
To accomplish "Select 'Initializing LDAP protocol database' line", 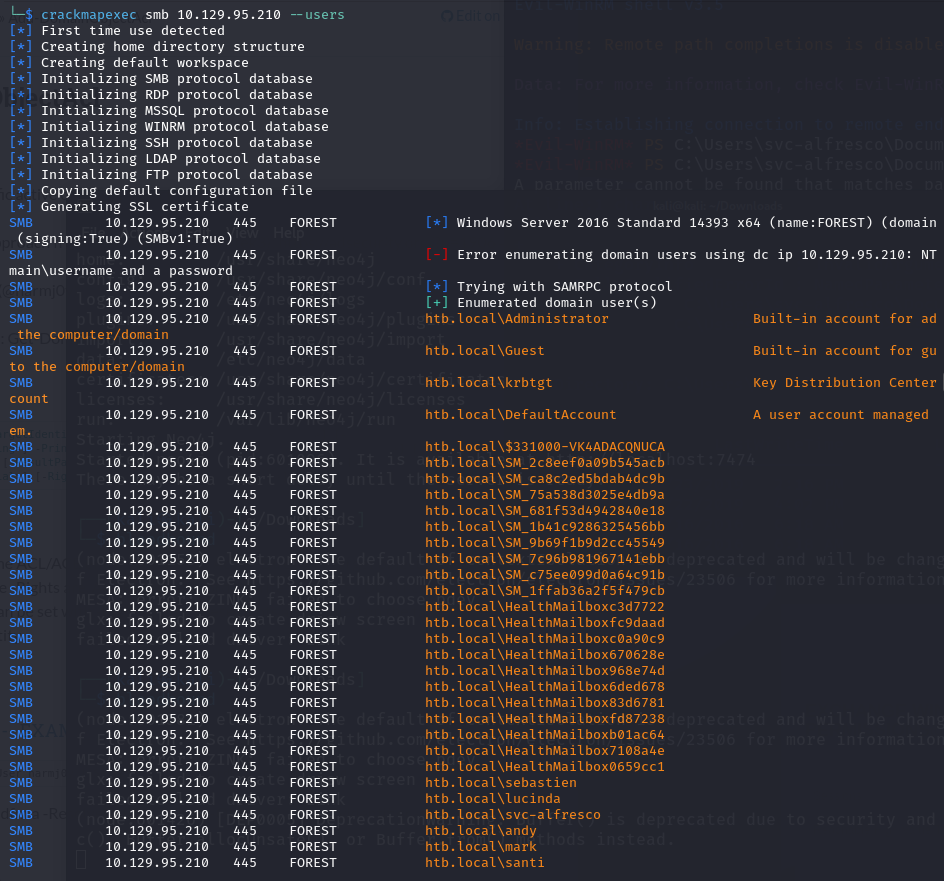I will tap(181, 158).
